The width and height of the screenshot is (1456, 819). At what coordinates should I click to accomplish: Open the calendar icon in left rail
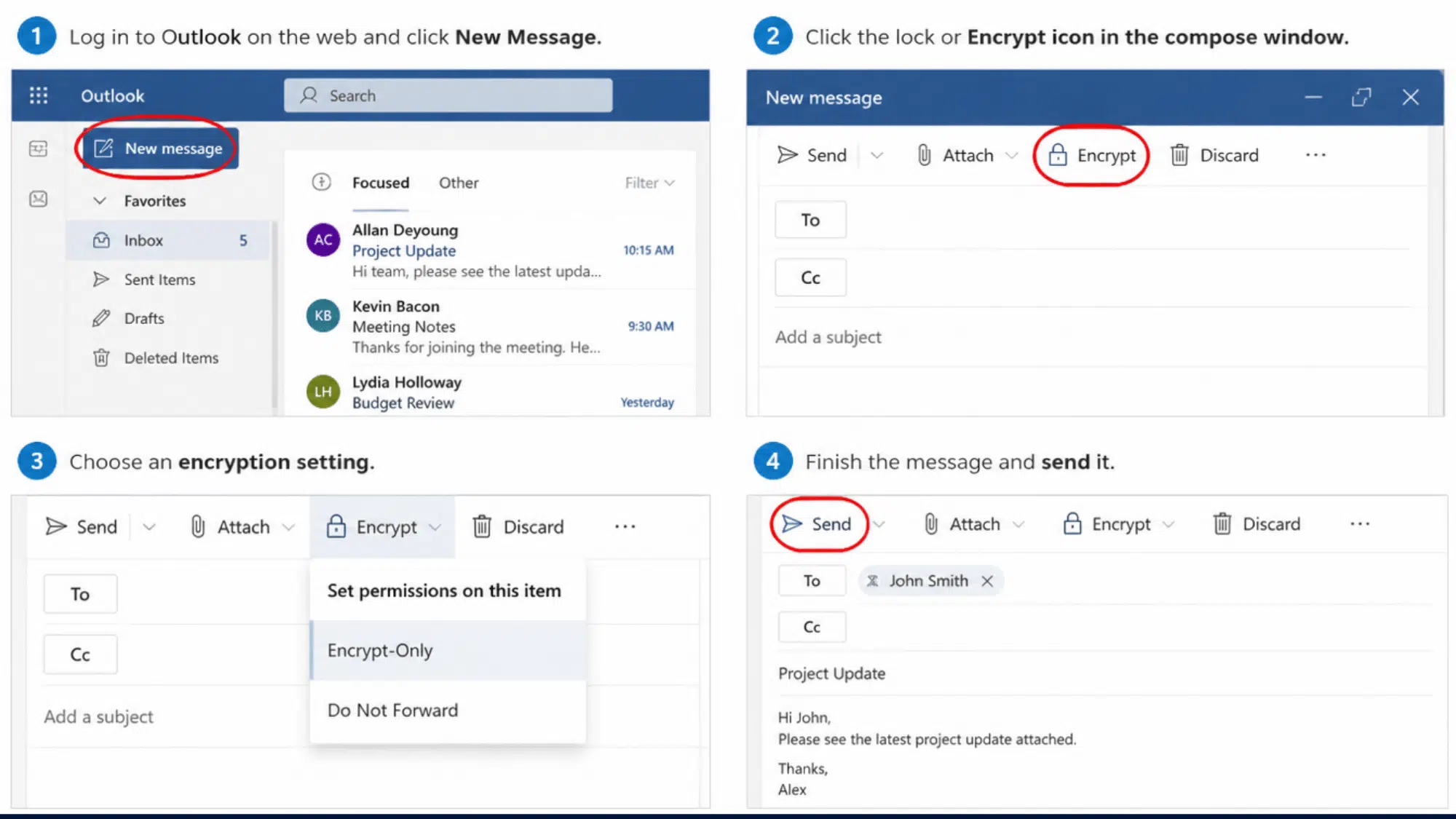click(x=38, y=149)
